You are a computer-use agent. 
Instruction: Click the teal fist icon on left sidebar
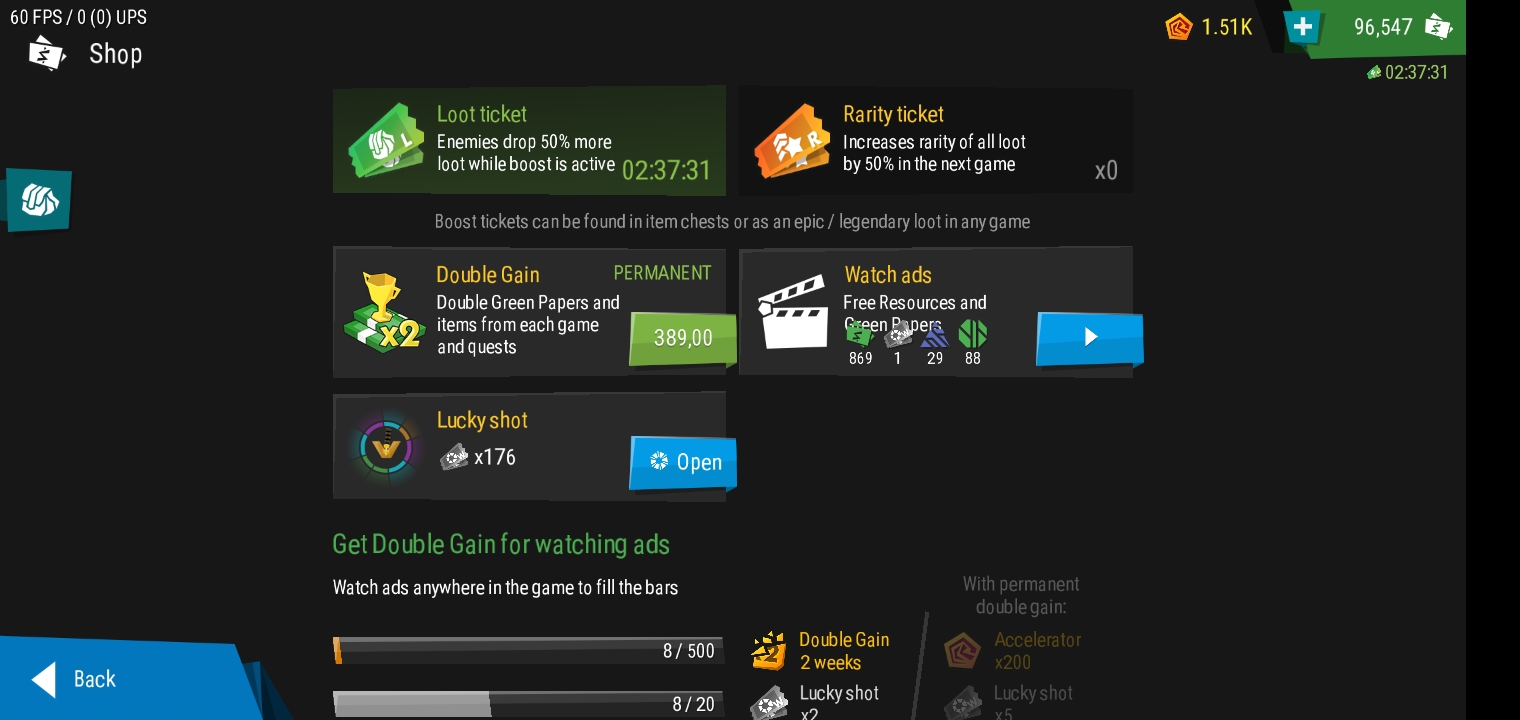39,200
